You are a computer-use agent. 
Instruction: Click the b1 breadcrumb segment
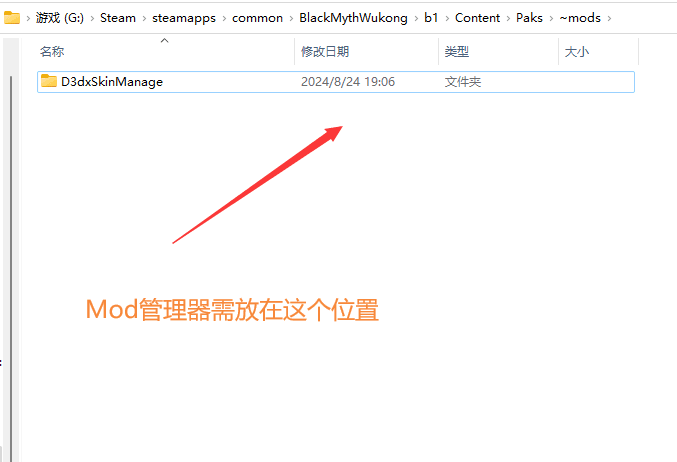431,17
